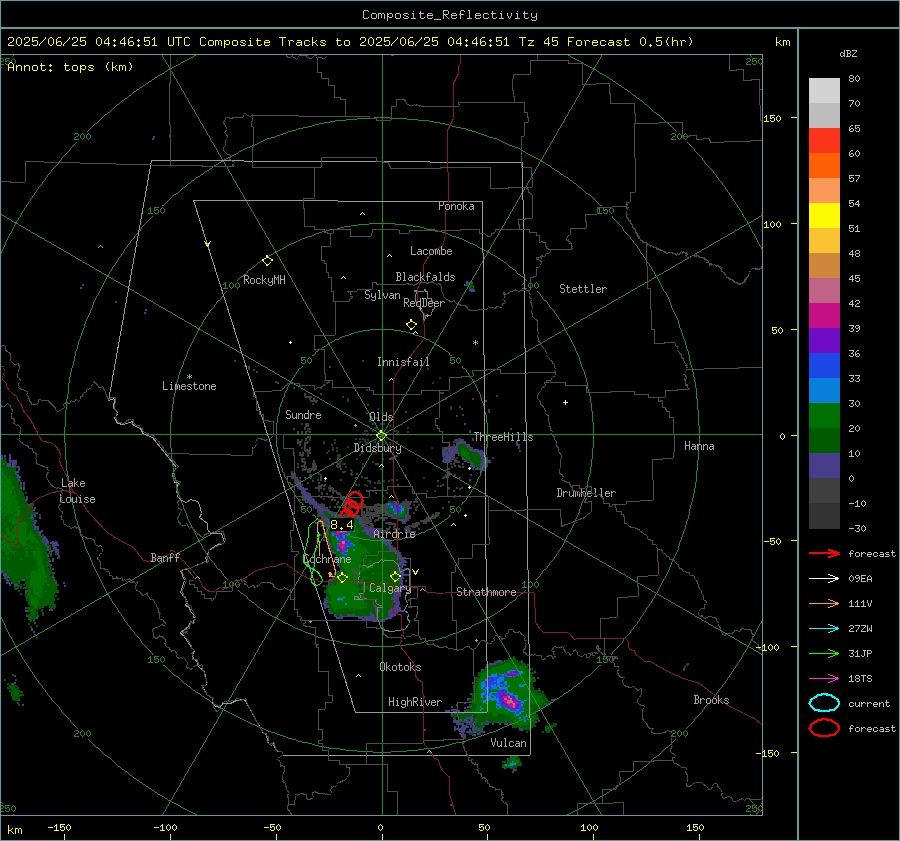This screenshot has width=900, height=841.
Task: Click the -150 tick on bottom axis
Action: tap(60, 827)
